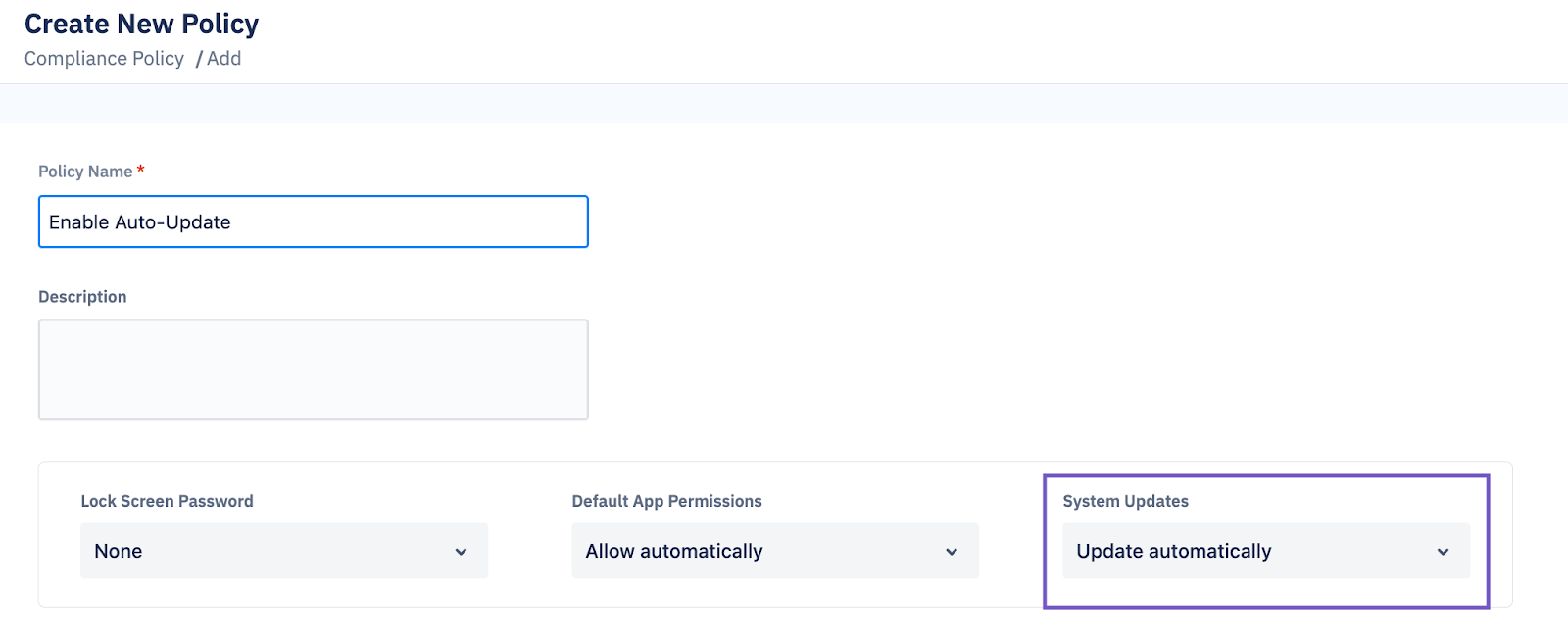Click the red required asterisk
The height and width of the screenshot is (639, 1568).
pyautogui.click(x=141, y=170)
